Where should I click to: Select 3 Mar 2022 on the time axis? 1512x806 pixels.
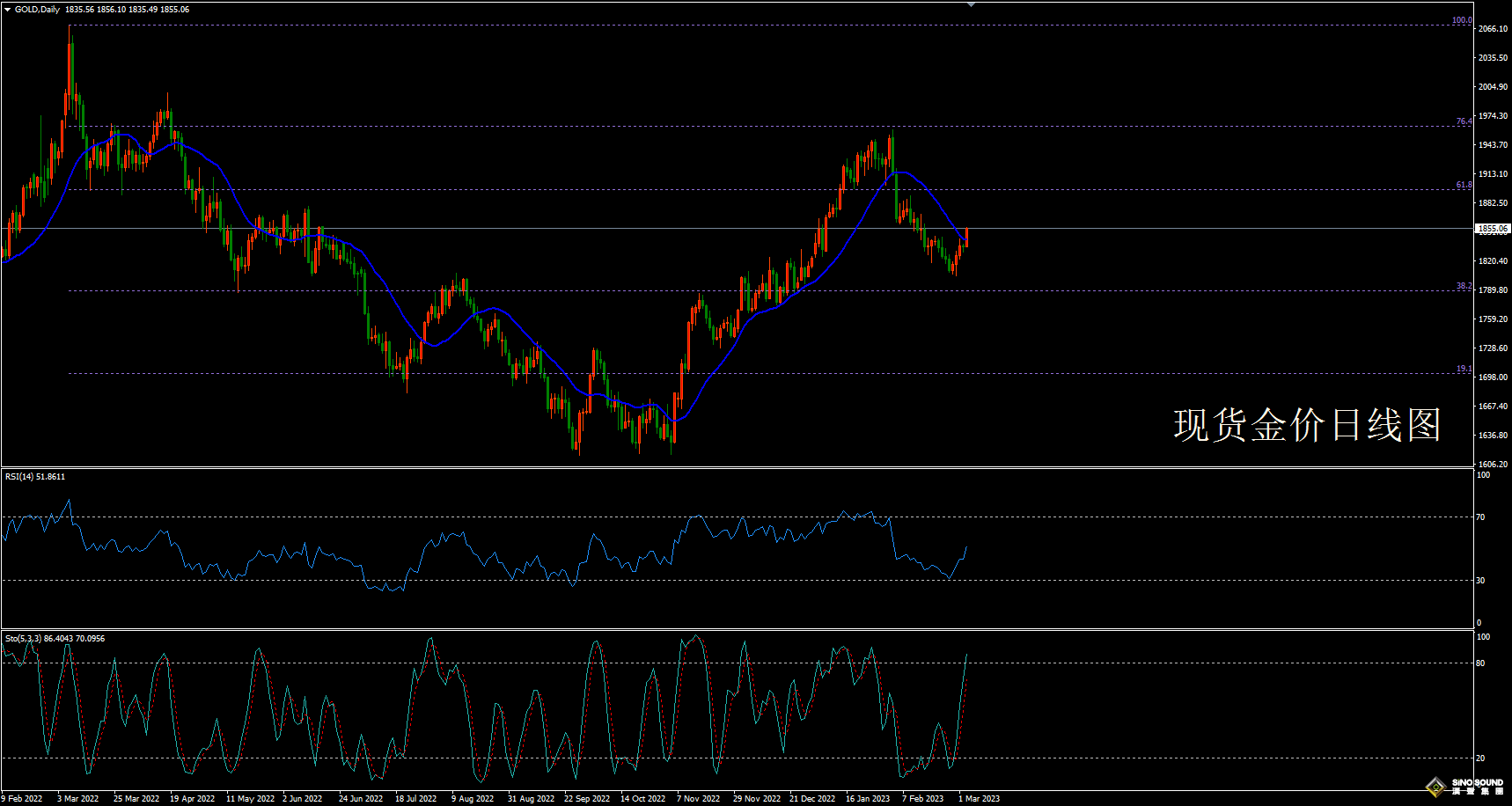(x=77, y=799)
